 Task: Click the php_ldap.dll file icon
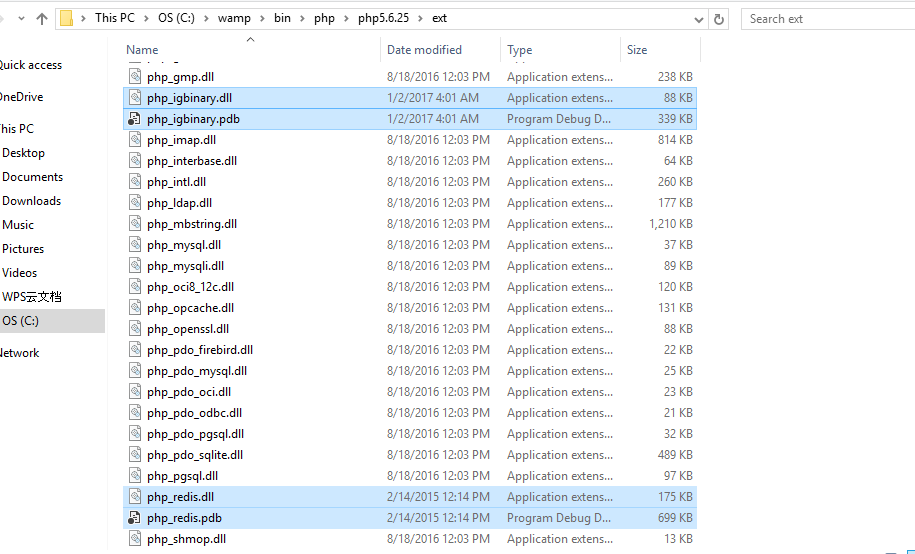[135, 203]
